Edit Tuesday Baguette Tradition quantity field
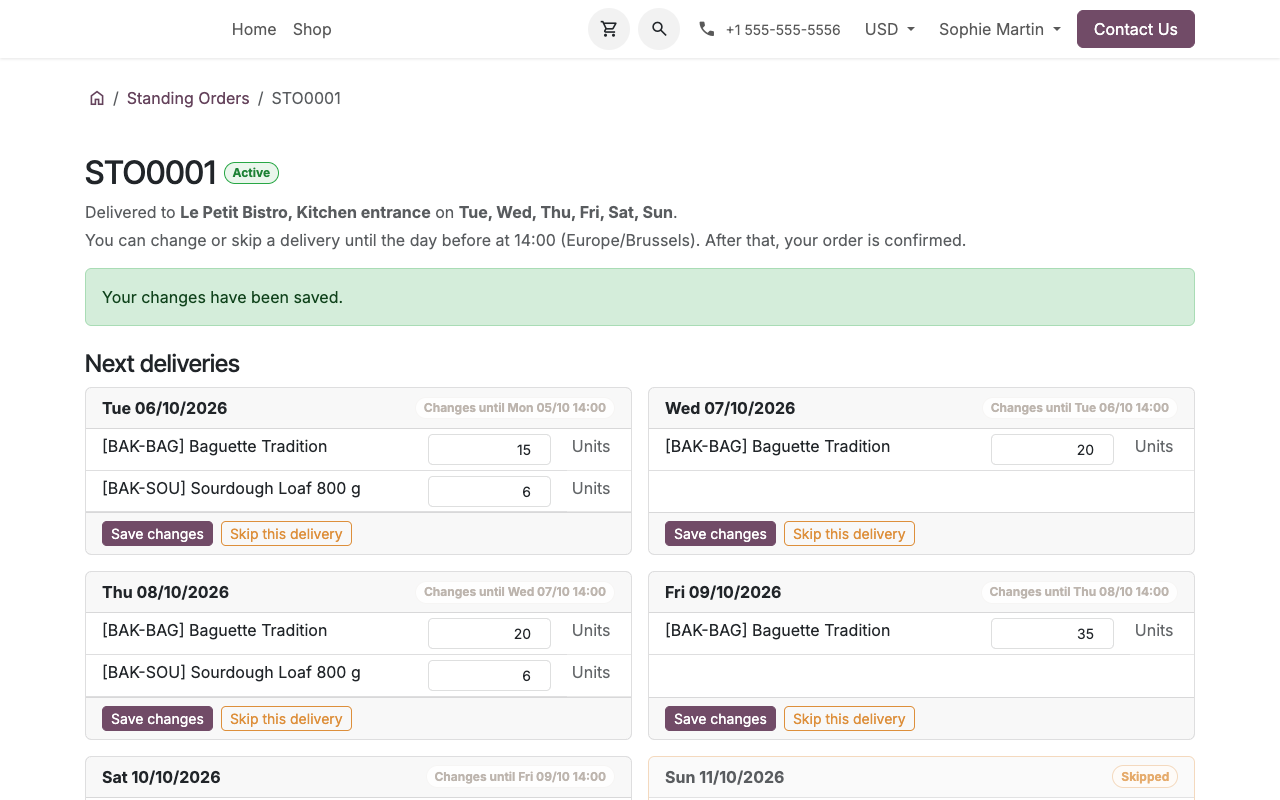This screenshot has height=800, width=1280. (489, 450)
